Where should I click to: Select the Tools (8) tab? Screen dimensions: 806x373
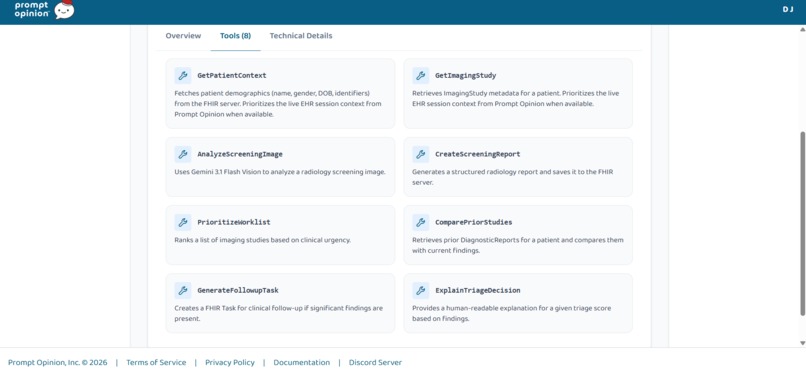click(235, 36)
